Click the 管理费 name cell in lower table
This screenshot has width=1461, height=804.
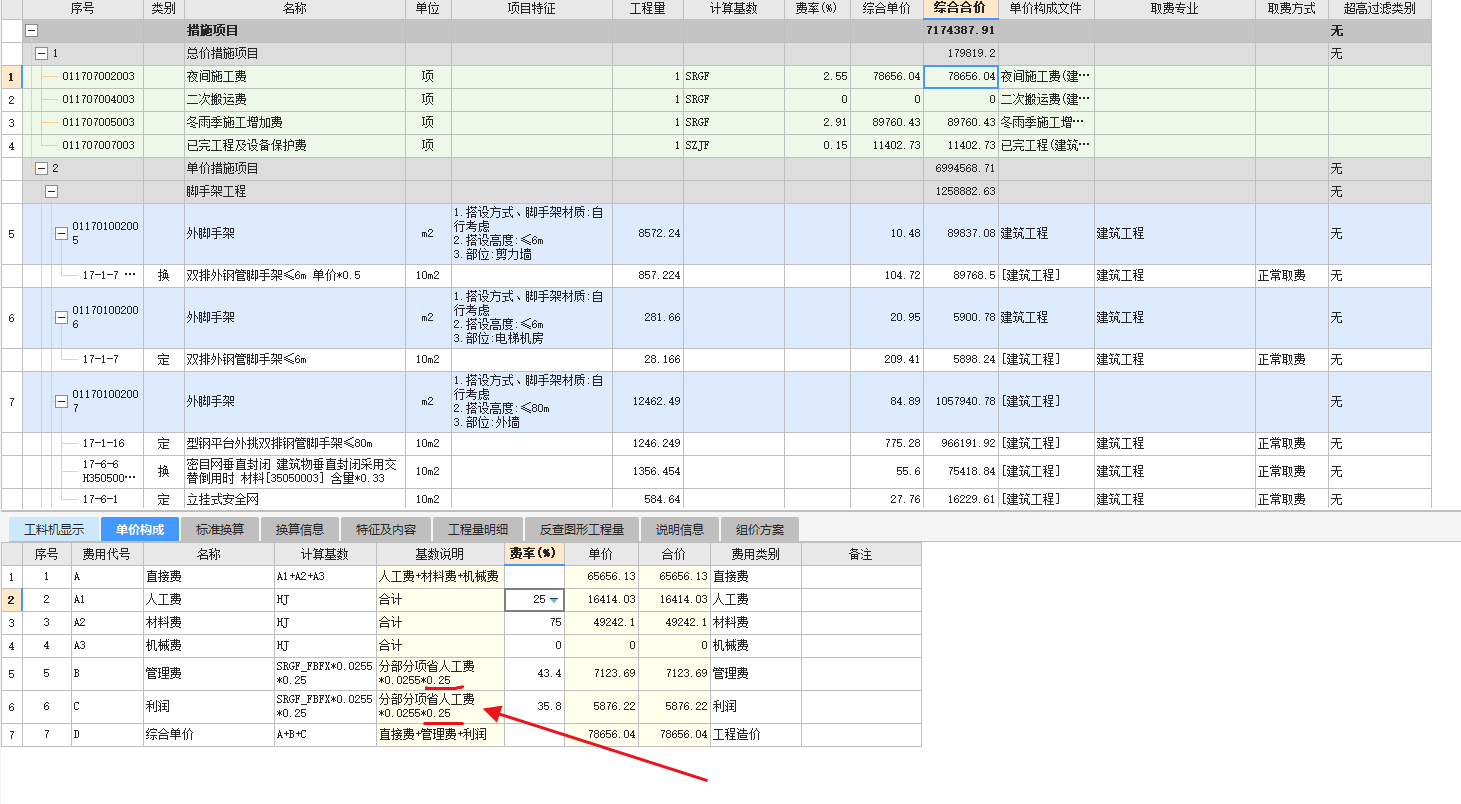(x=207, y=674)
